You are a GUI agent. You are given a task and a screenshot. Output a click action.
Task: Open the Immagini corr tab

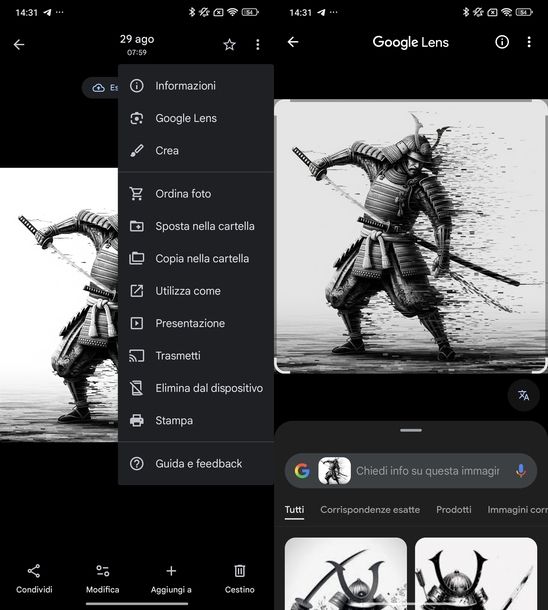[517, 510]
